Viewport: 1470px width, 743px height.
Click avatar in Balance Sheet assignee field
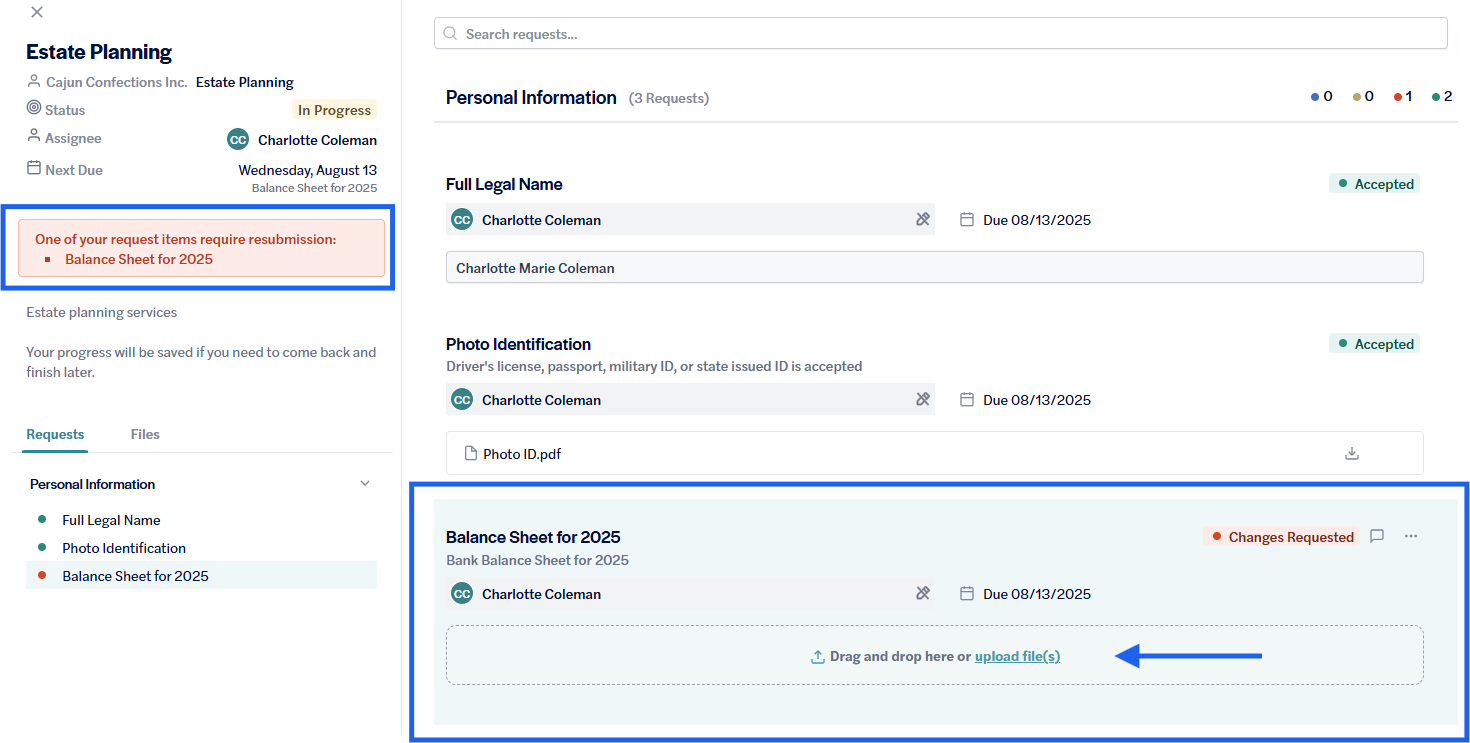[462, 594]
